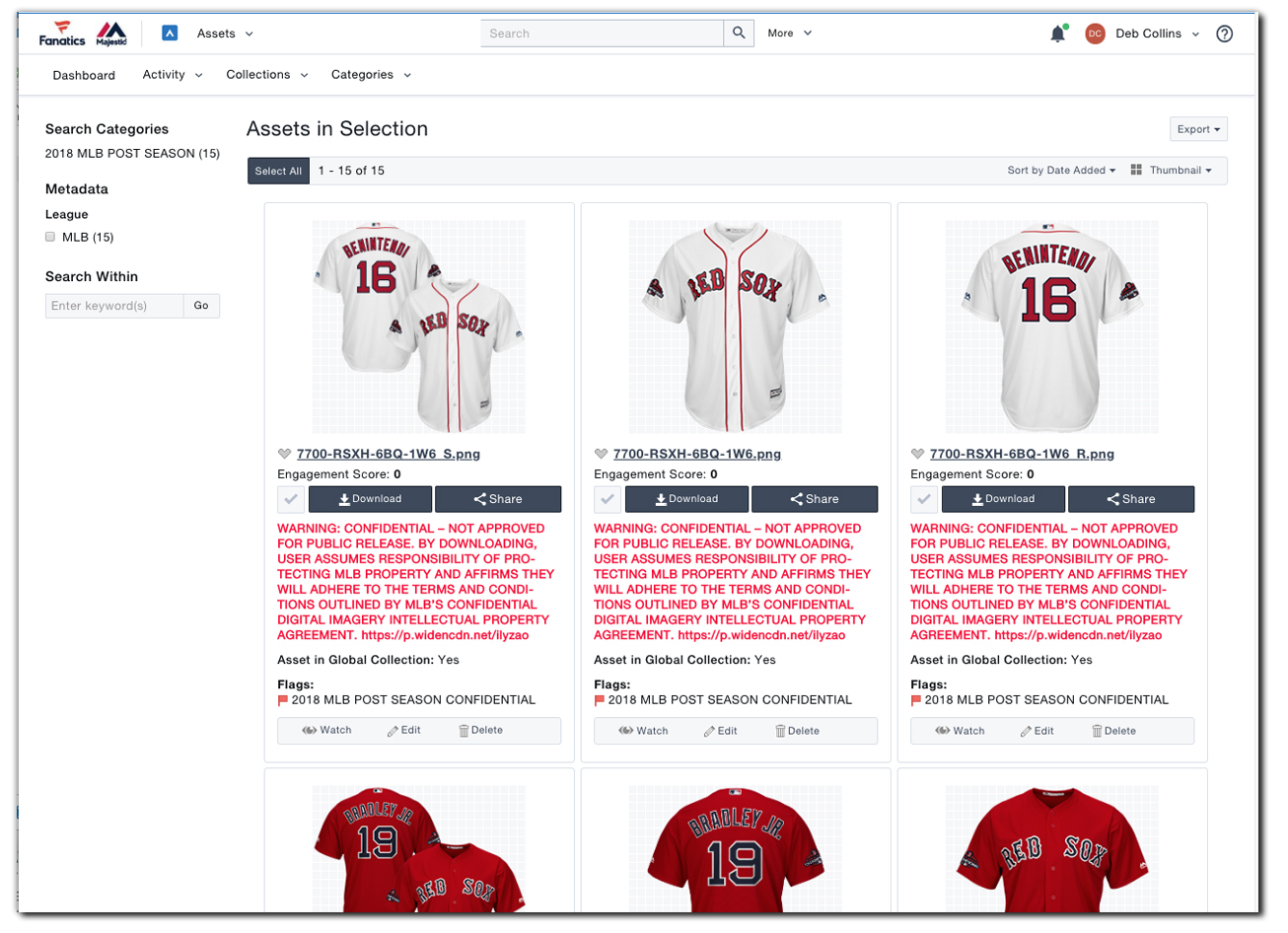
Task: Tick the selection checkbox for 7700-RSXH-6BQ-1W6_S.png
Action: (x=291, y=499)
